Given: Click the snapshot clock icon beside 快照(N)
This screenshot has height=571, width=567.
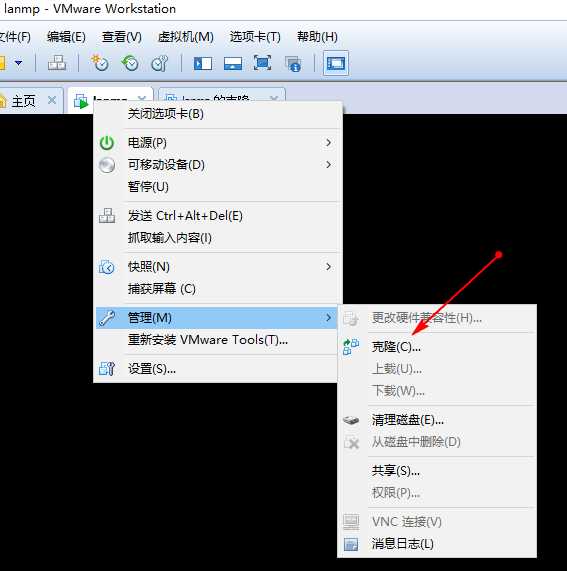Looking at the screenshot, I should tap(106, 267).
